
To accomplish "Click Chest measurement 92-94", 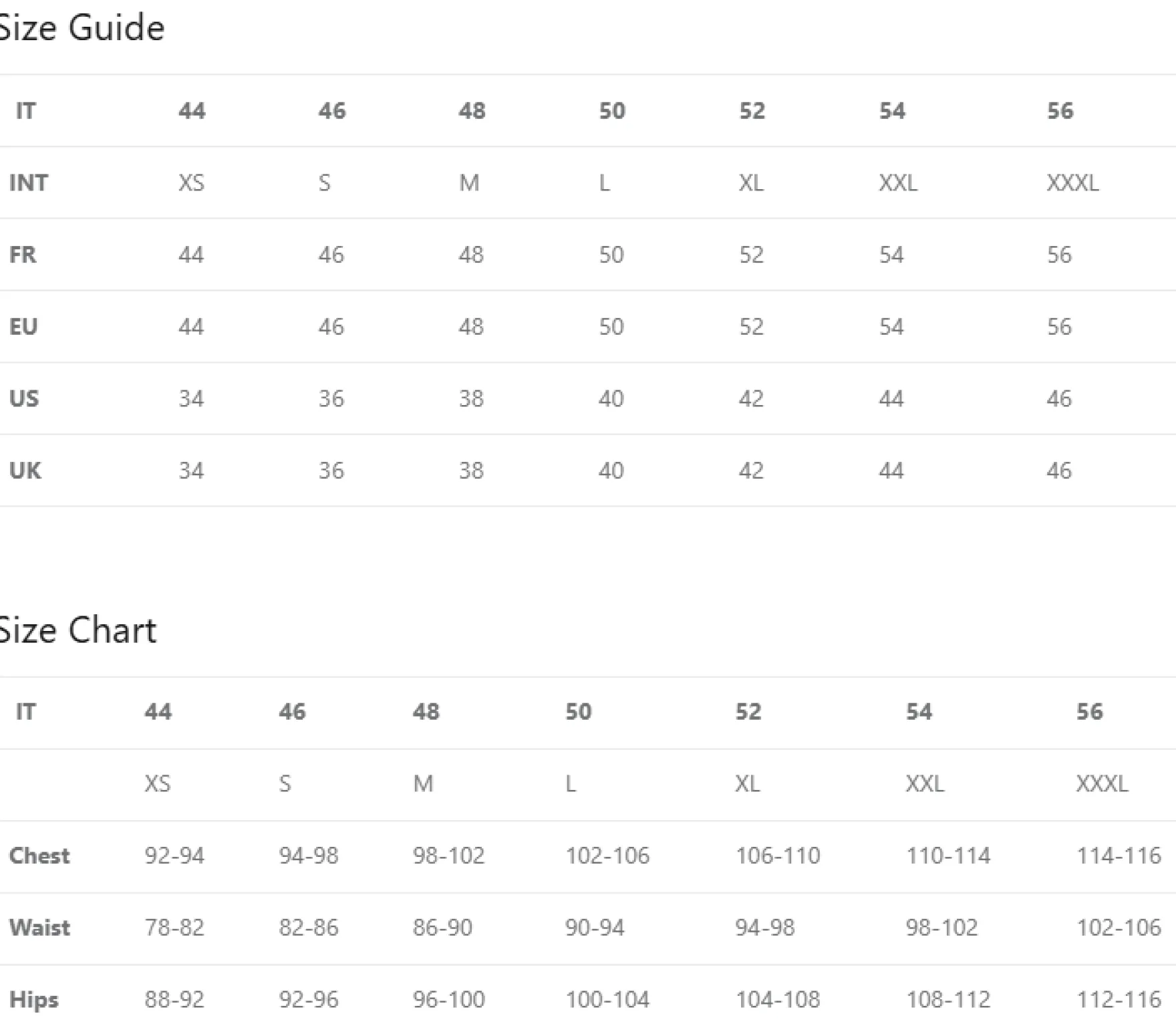I will (x=174, y=856).
